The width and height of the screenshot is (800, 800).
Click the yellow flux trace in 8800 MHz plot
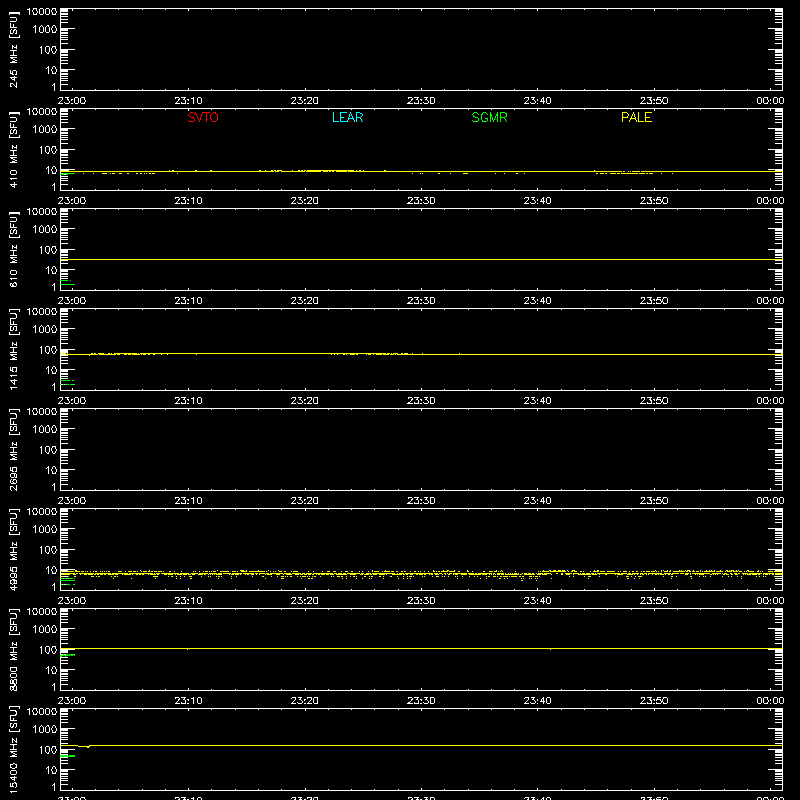pyautogui.click(x=421, y=648)
